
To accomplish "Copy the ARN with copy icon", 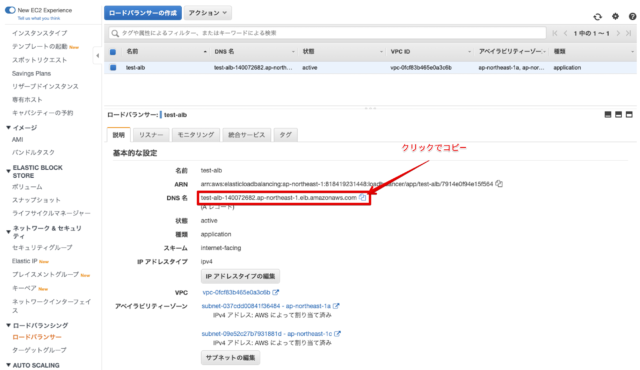I will click(499, 184).
